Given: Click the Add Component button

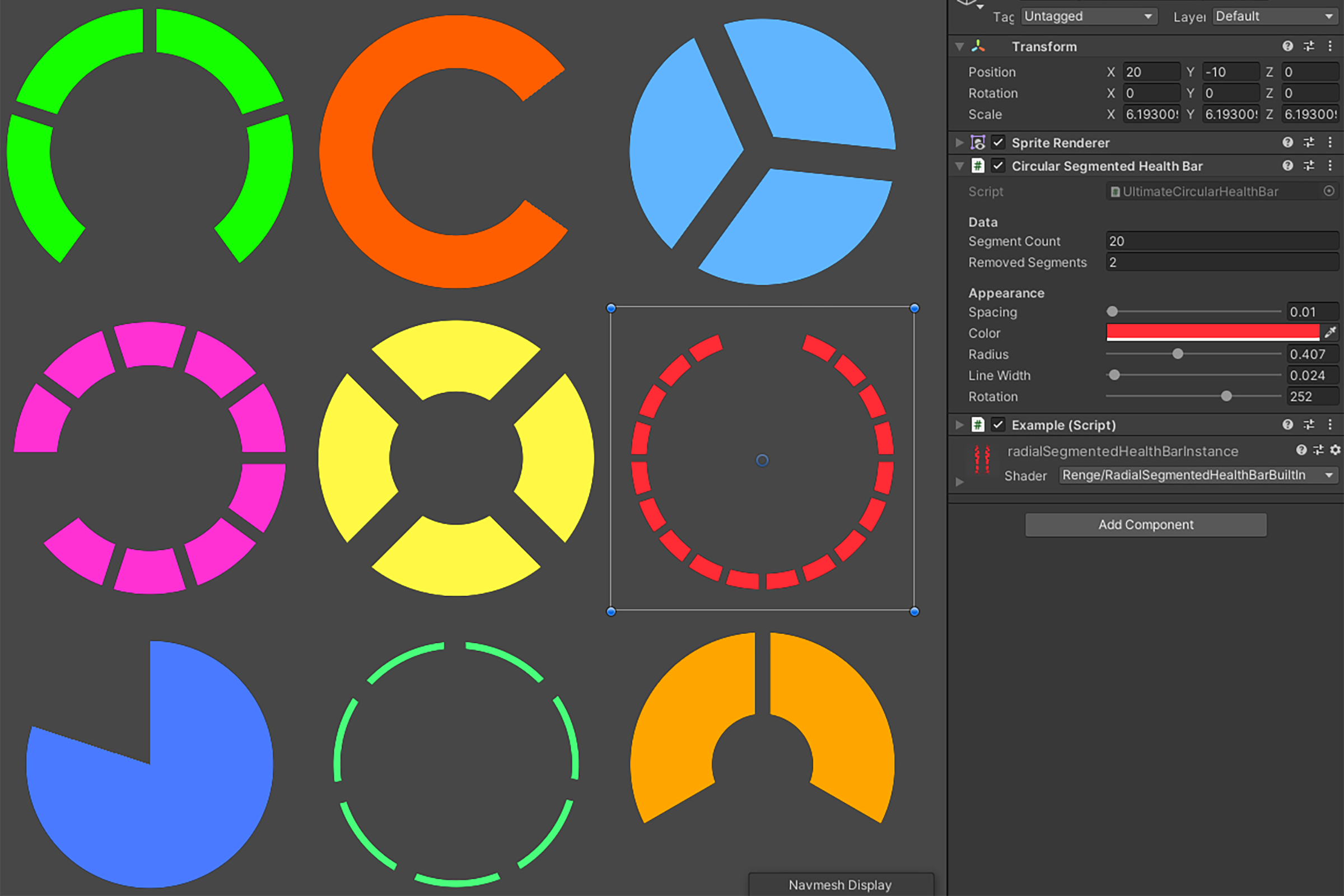Looking at the screenshot, I should coord(1148,523).
